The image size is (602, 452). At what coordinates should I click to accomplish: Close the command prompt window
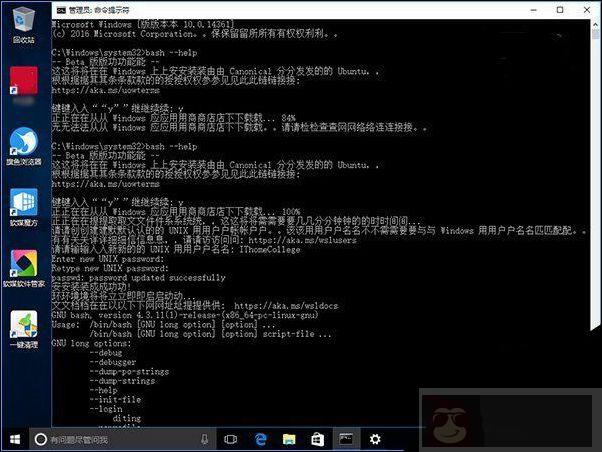click(587, 10)
